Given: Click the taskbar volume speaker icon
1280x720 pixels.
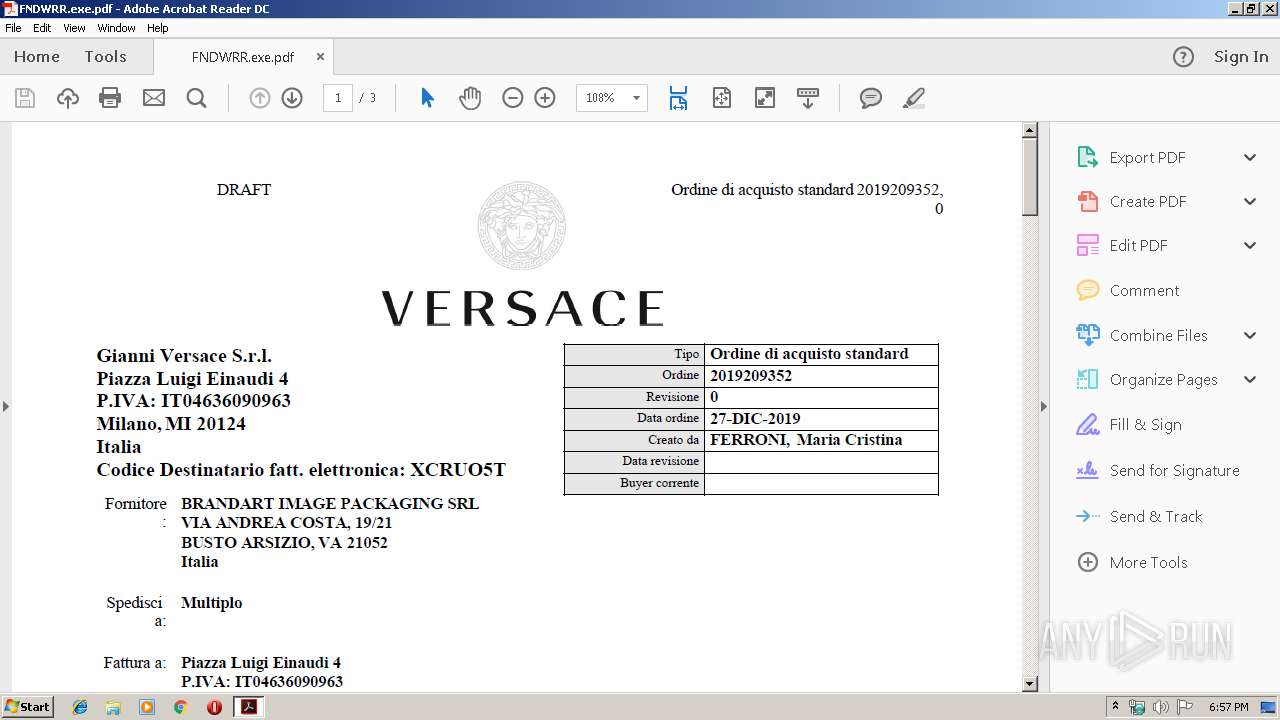Looking at the screenshot, I should 1161,707.
